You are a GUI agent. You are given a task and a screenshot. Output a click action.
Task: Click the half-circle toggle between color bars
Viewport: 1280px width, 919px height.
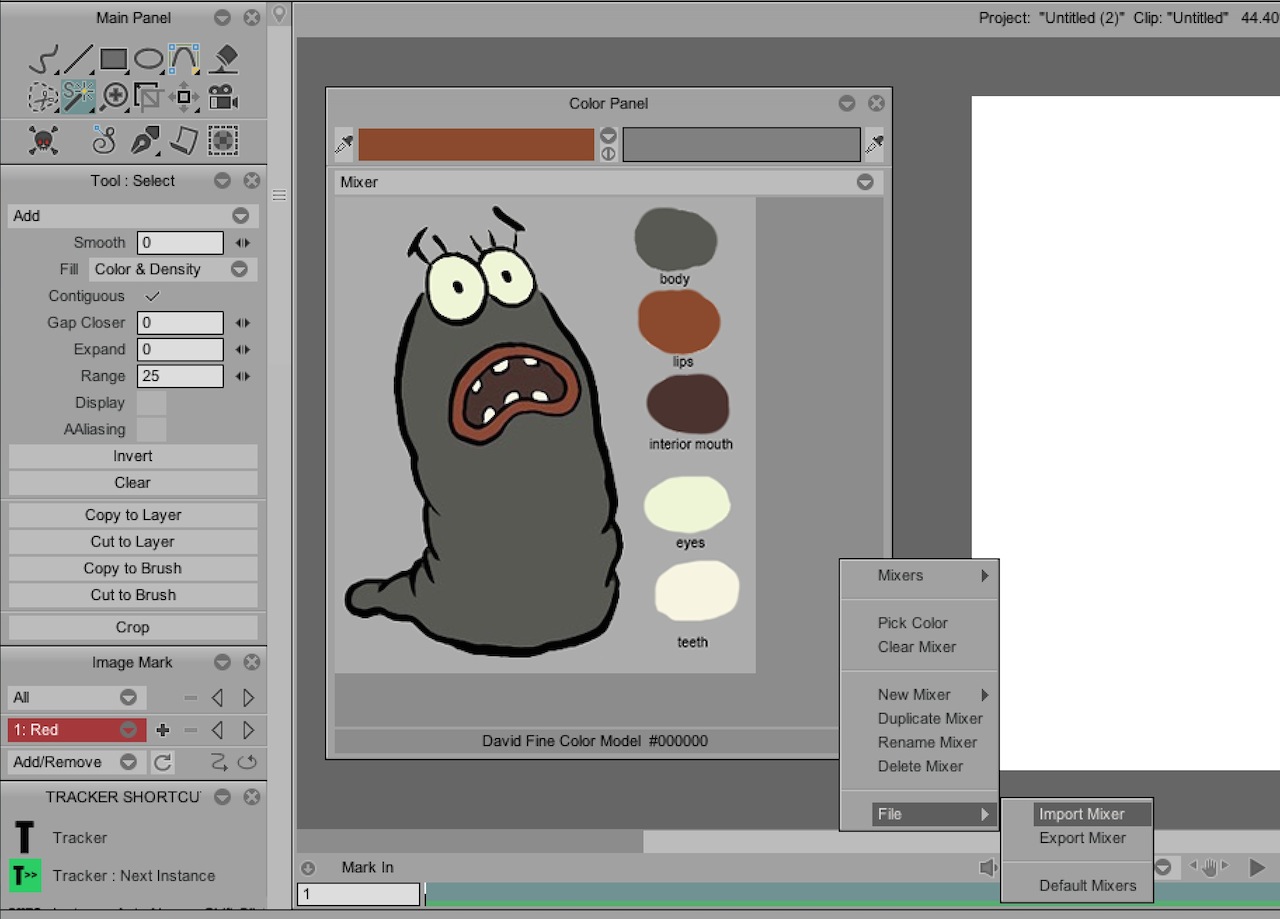click(608, 154)
